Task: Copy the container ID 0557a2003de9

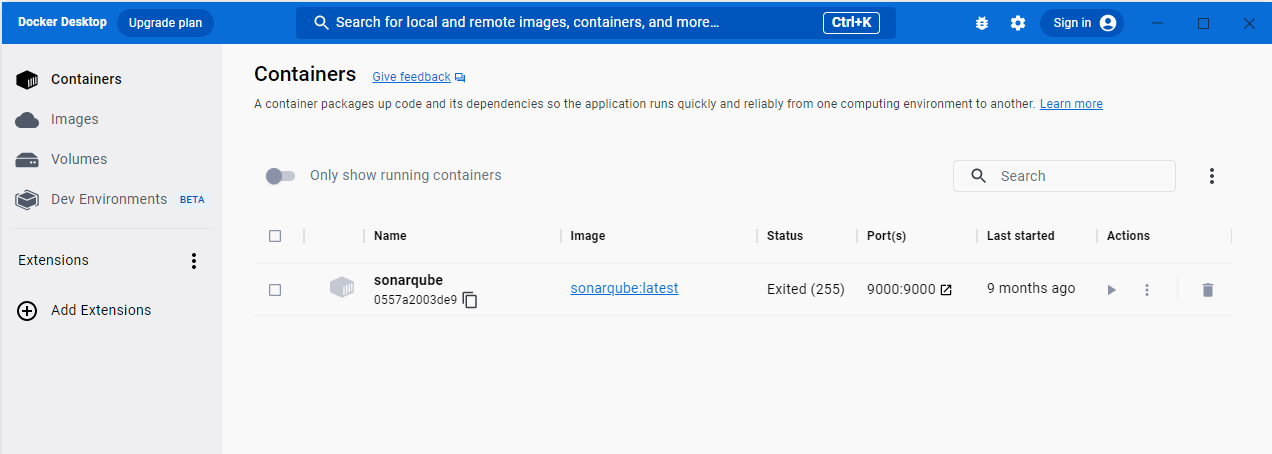Action: coord(470,300)
